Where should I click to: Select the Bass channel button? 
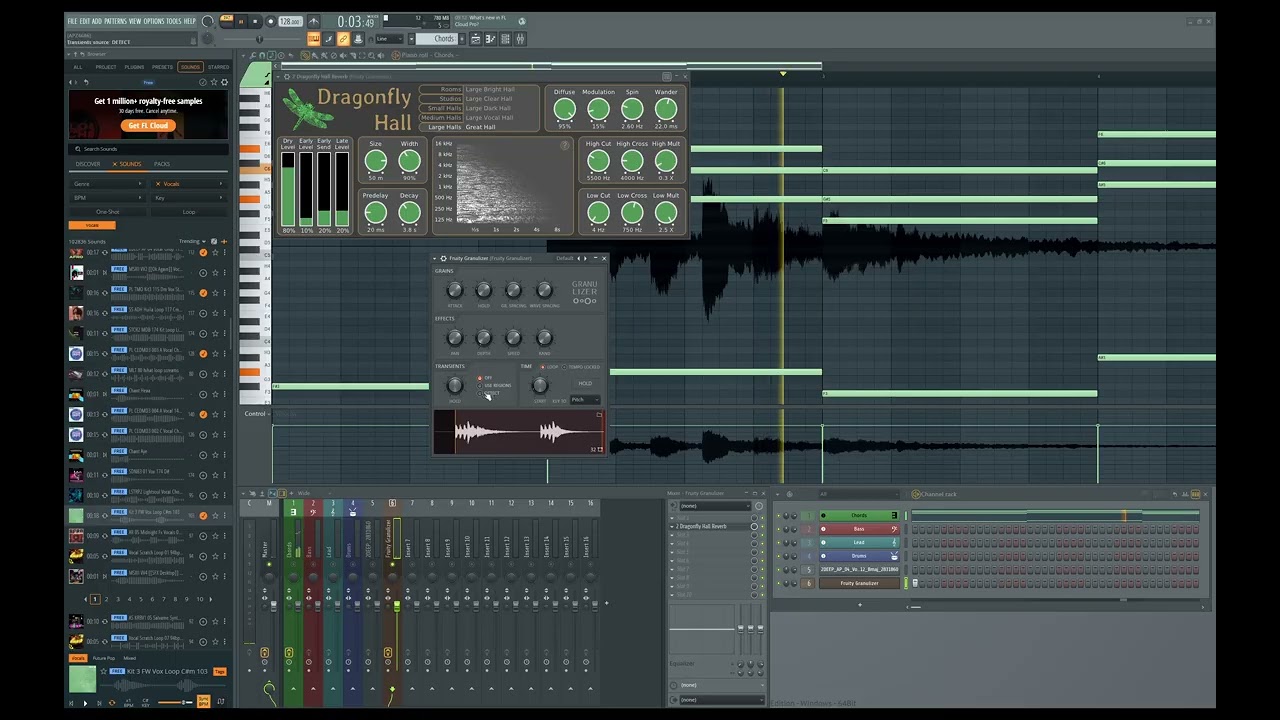[x=859, y=529]
